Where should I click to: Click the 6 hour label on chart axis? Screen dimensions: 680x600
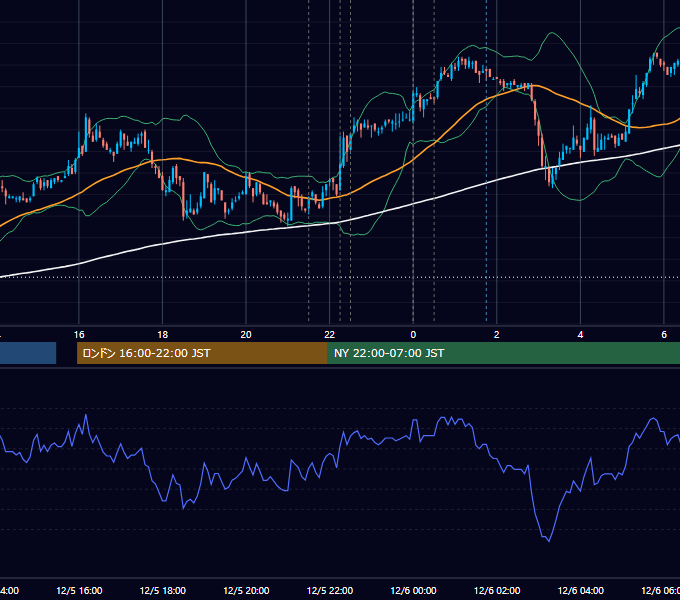coord(664,335)
